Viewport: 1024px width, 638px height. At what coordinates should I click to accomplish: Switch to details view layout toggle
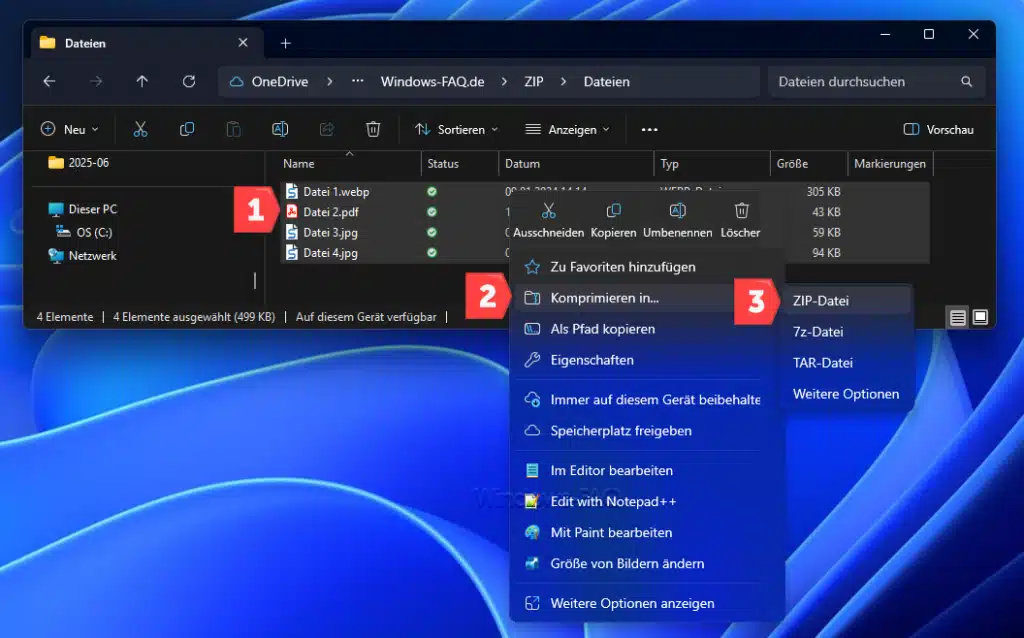[x=958, y=317]
